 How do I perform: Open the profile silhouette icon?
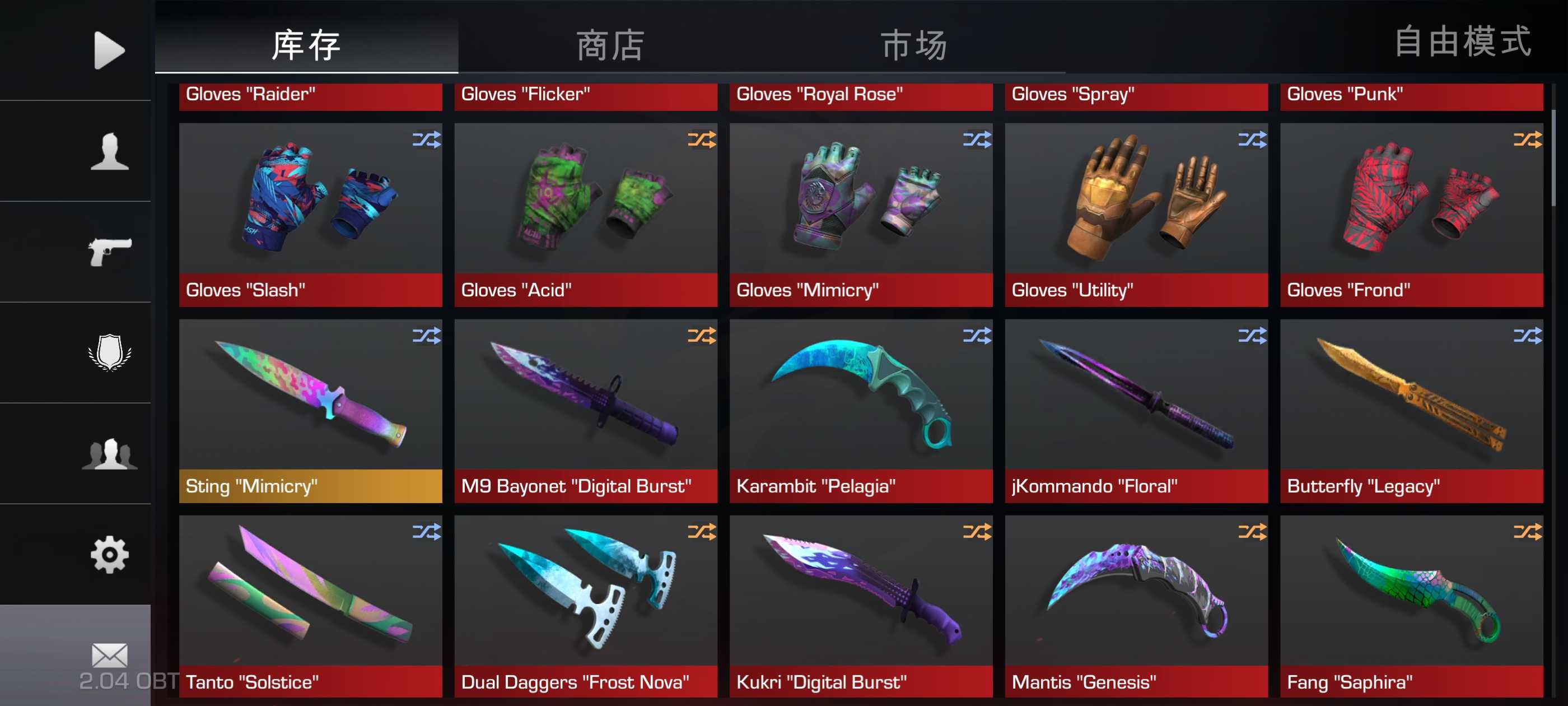coord(110,151)
